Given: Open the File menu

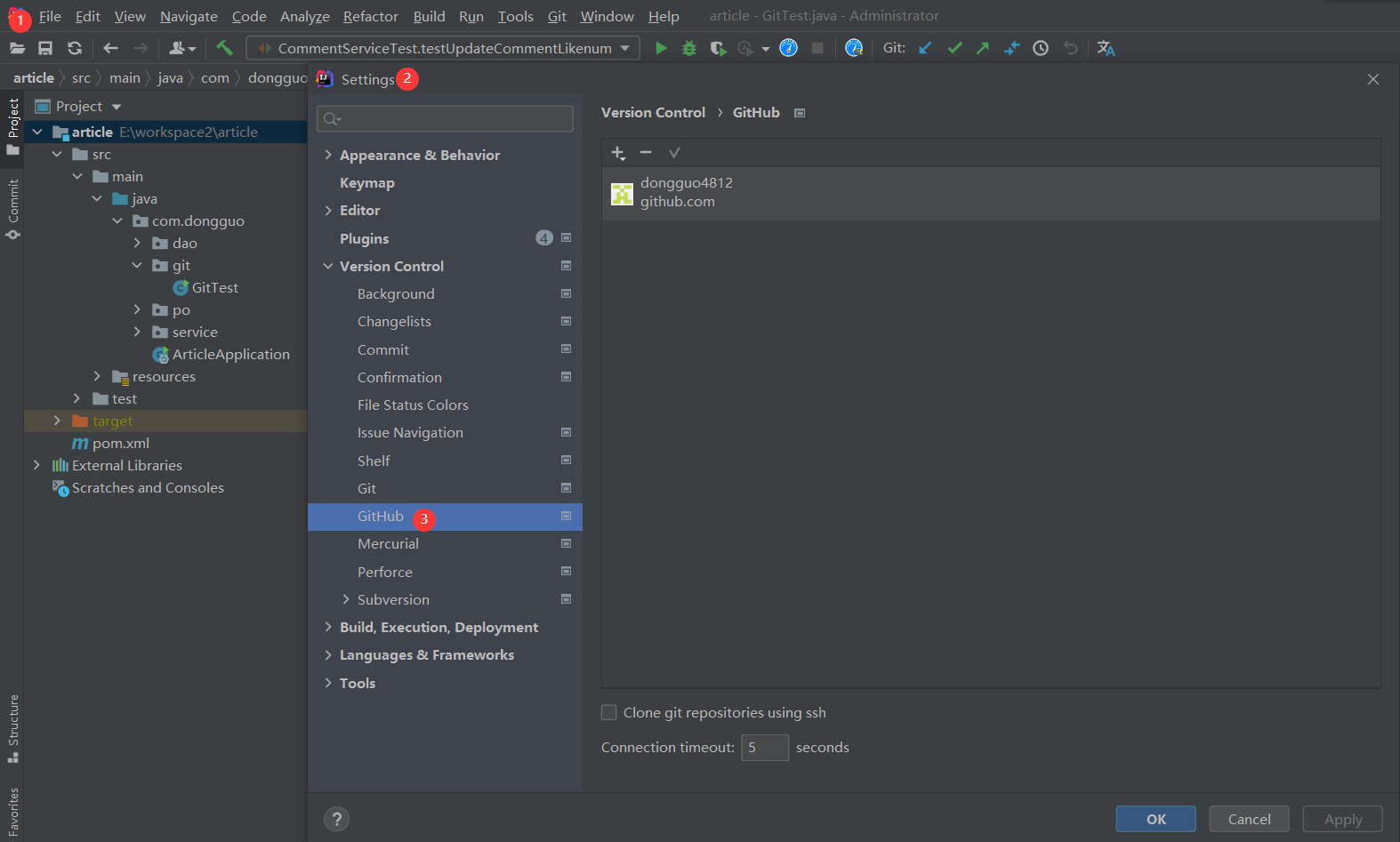Looking at the screenshot, I should click(x=50, y=16).
